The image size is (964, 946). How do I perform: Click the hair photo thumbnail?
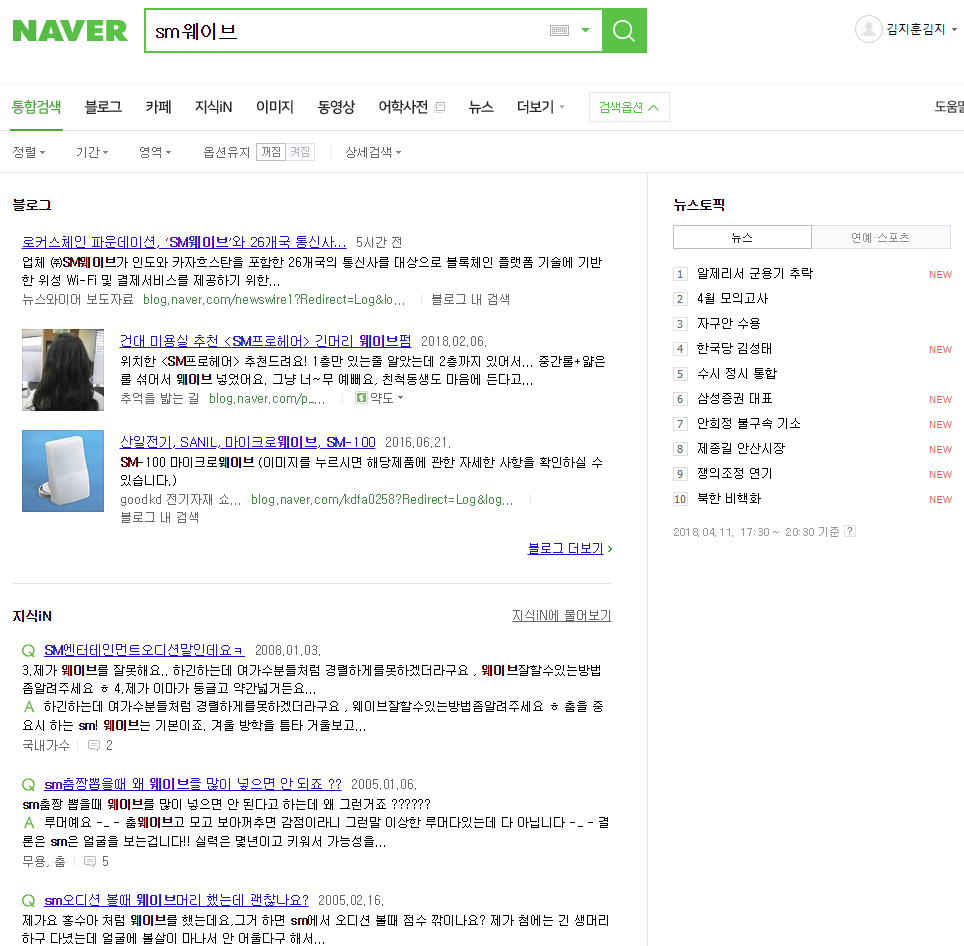click(x=63, y=370)
